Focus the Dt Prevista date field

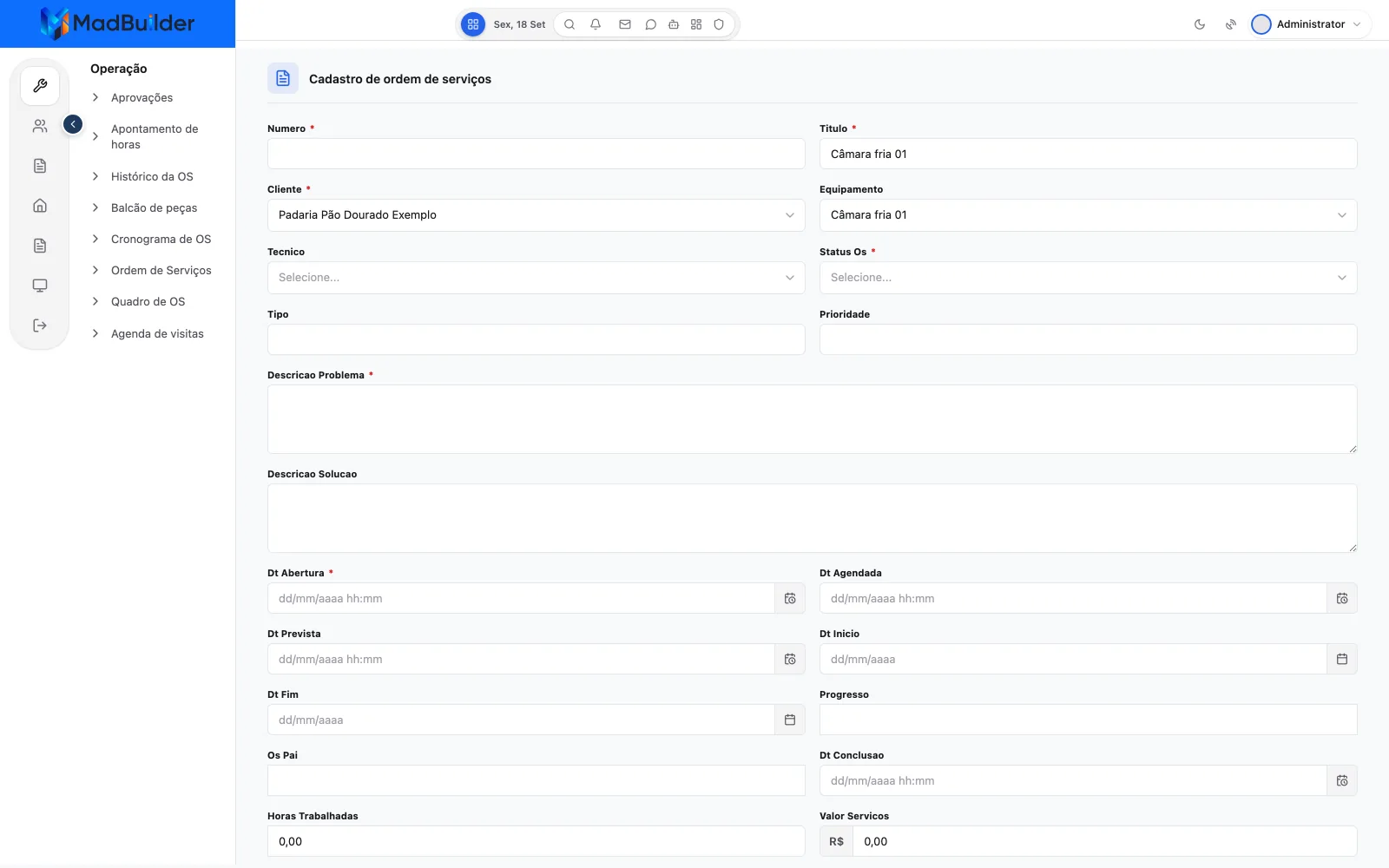(x=521, y=659)
